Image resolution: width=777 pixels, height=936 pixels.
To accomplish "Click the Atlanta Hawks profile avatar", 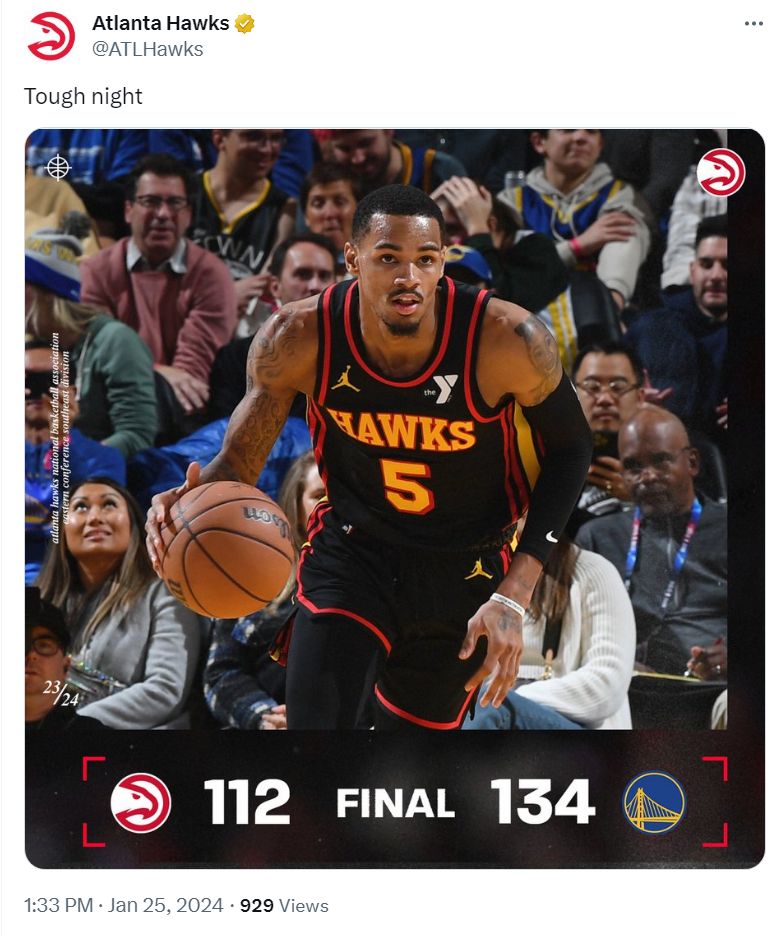I will coord(51,36).
